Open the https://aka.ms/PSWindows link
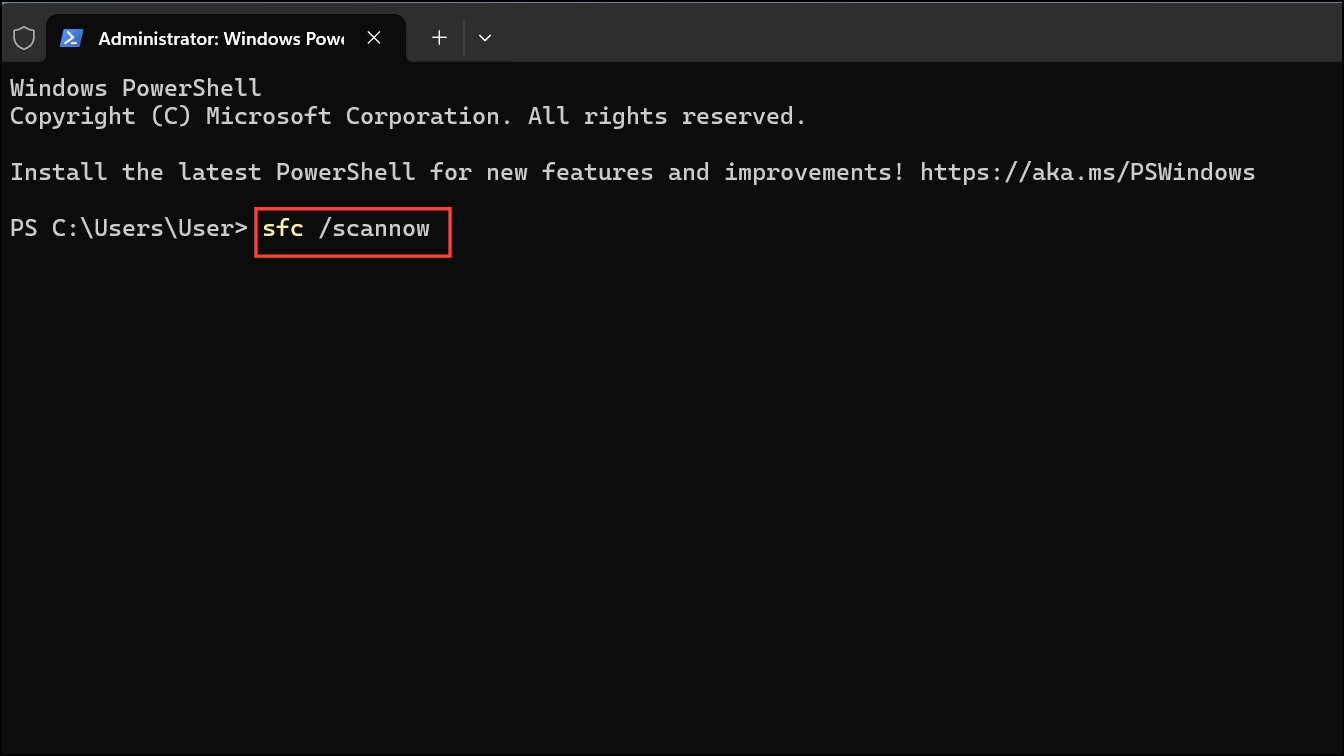The image size is (1344, 756). point(1087,172)
